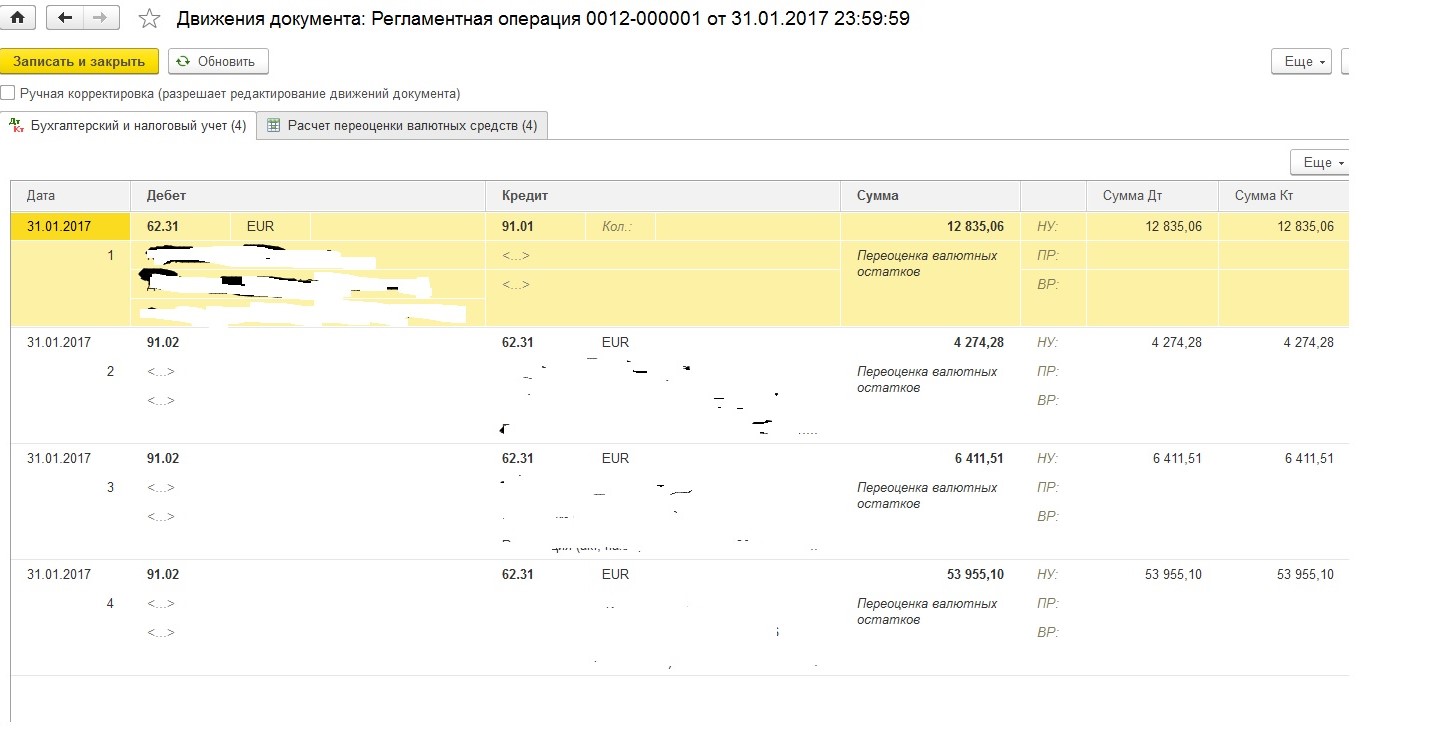Click the Обновить button
The height and width of the screenshot is (746, 1439).
coord(218,62)
